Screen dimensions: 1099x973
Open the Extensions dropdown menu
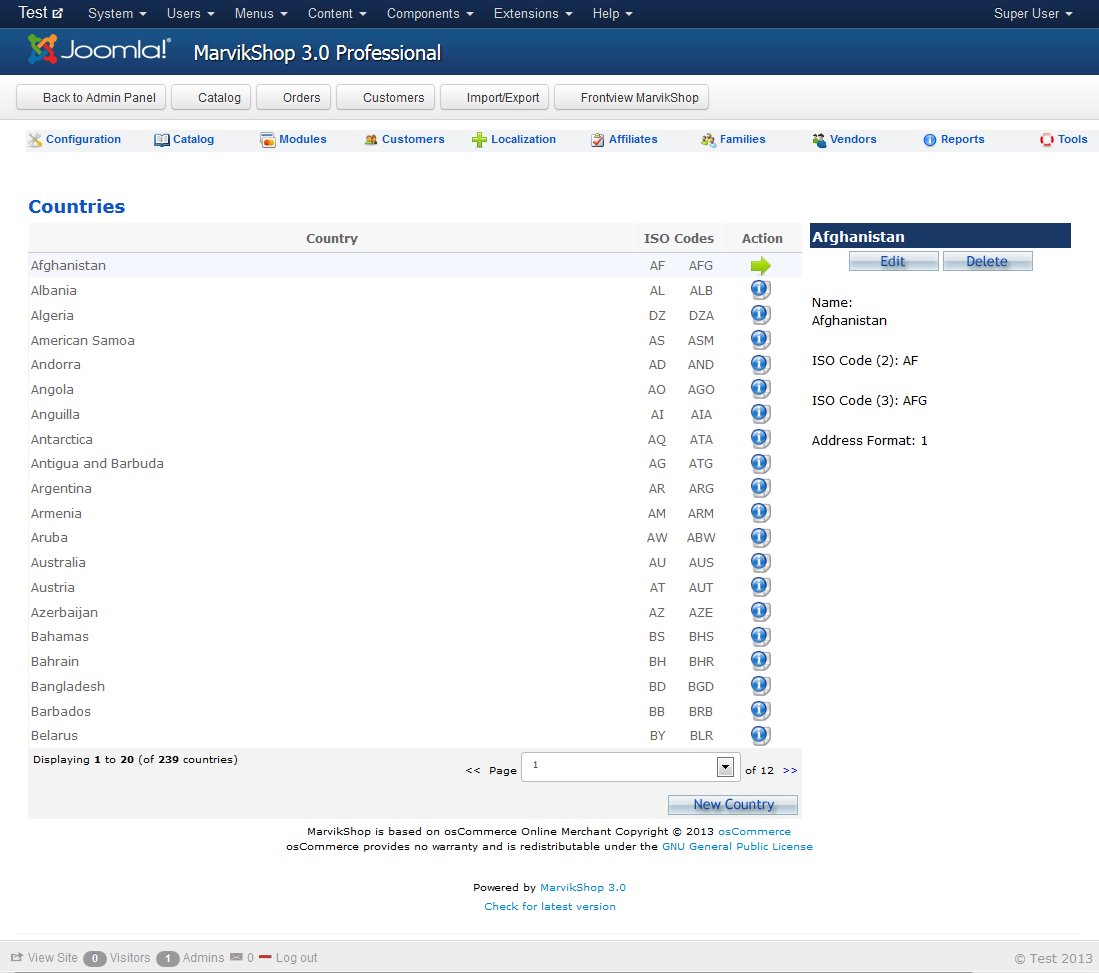[x=533, y=13]
